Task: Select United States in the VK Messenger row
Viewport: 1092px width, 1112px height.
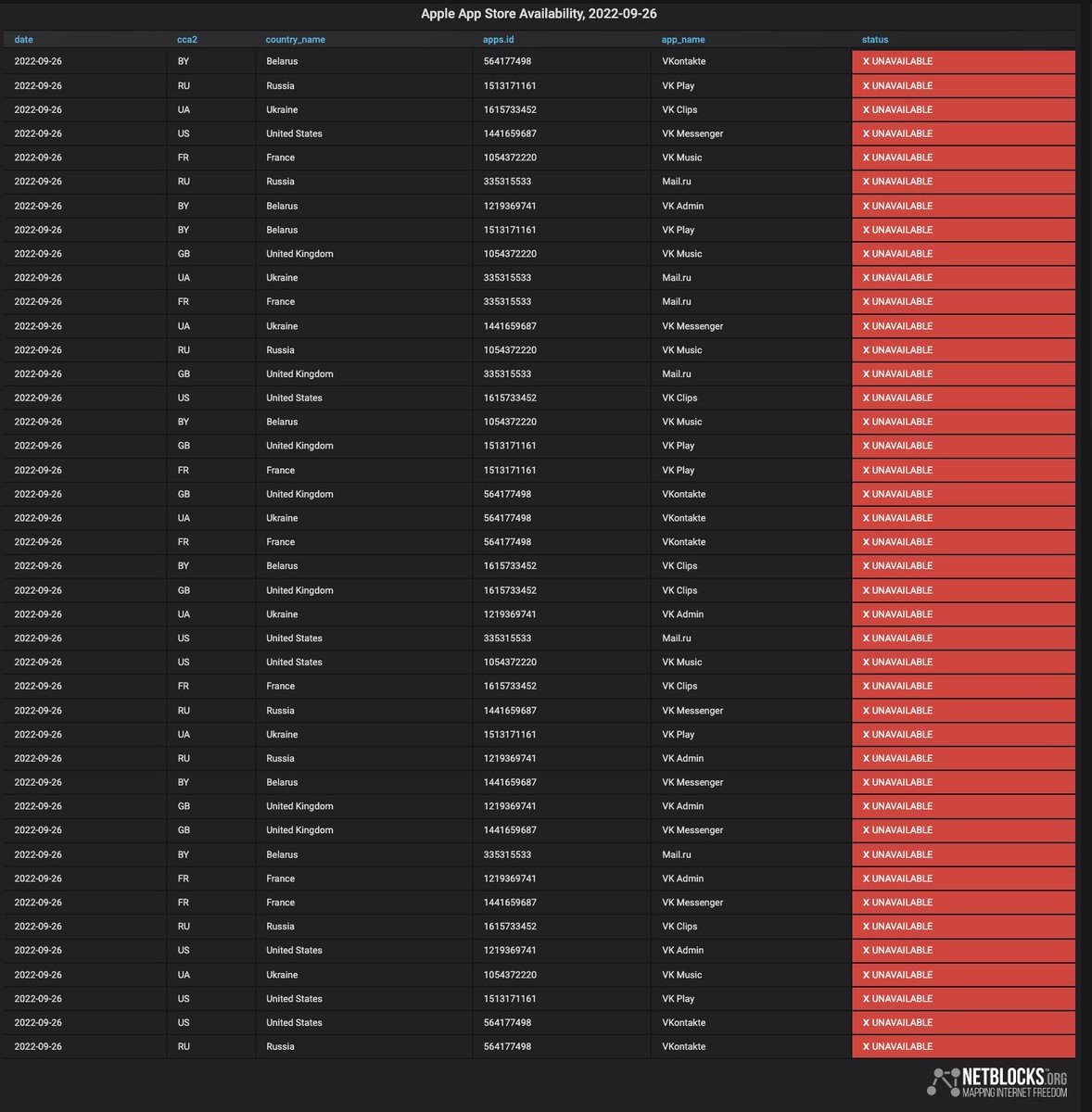Action: click(x=294, y=133)
